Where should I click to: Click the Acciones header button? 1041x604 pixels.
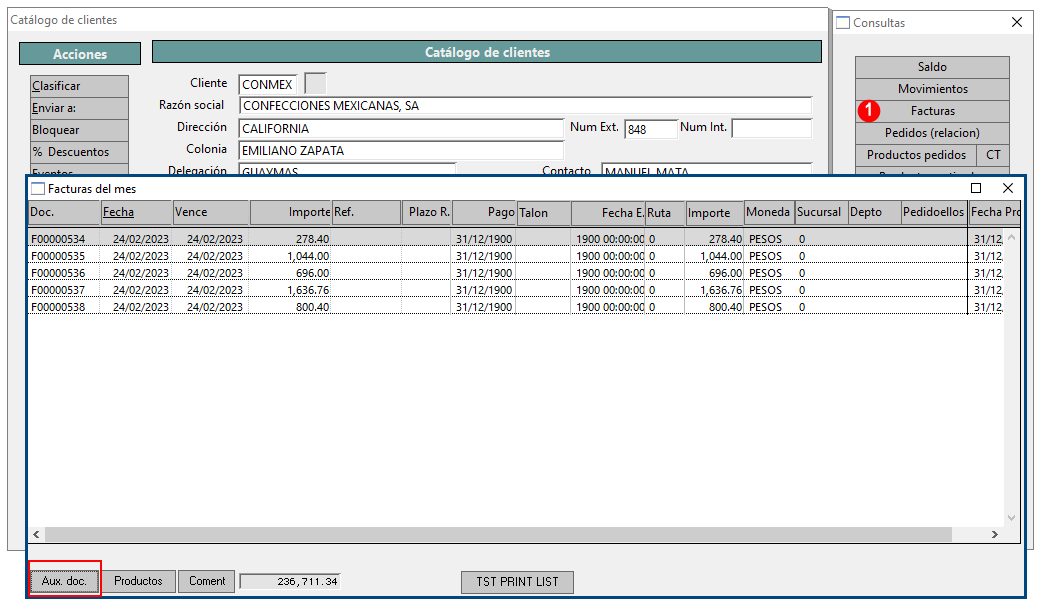click(x=80, y=54)
